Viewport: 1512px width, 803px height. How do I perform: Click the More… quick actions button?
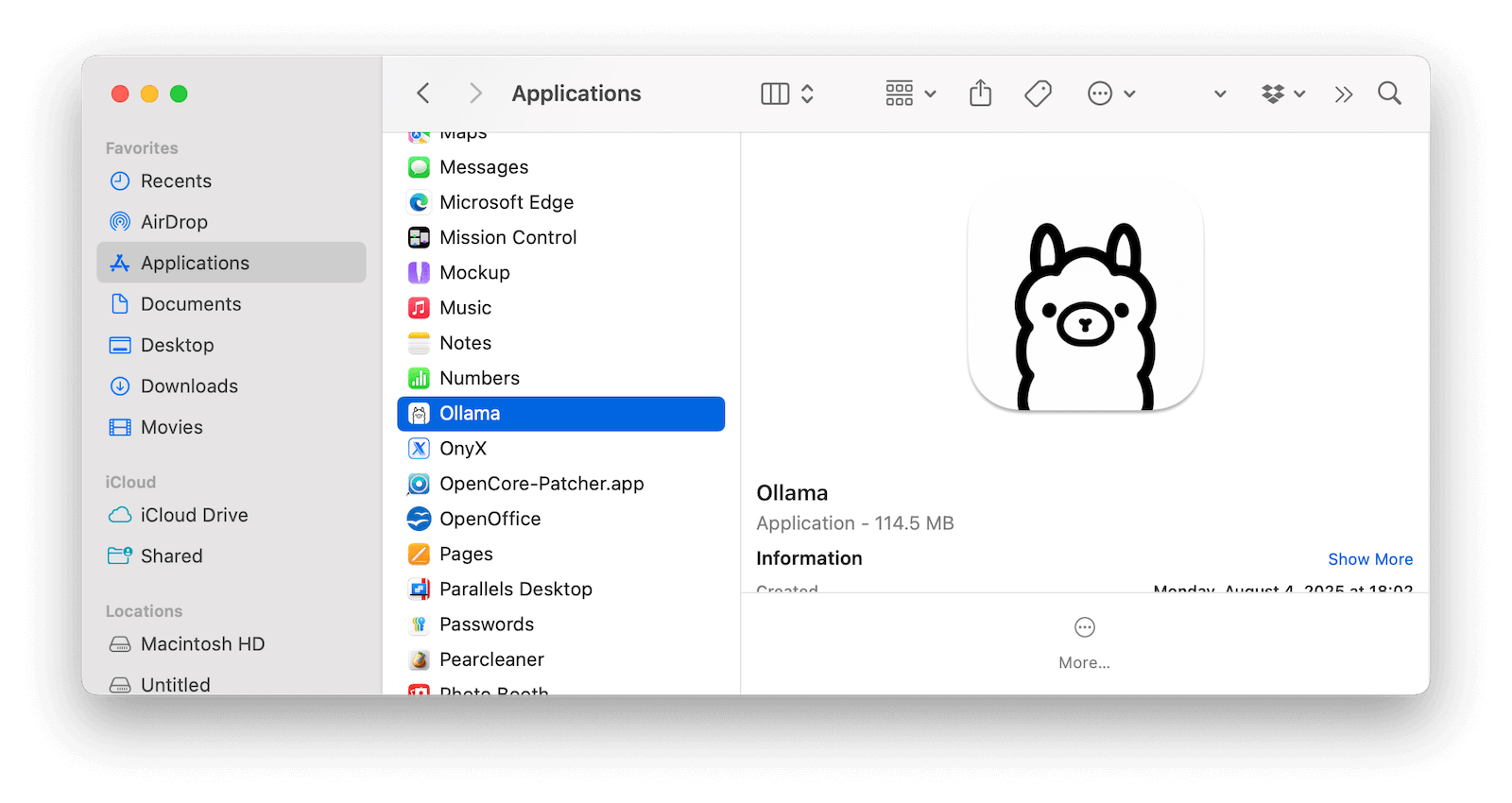coord(1085,642)
